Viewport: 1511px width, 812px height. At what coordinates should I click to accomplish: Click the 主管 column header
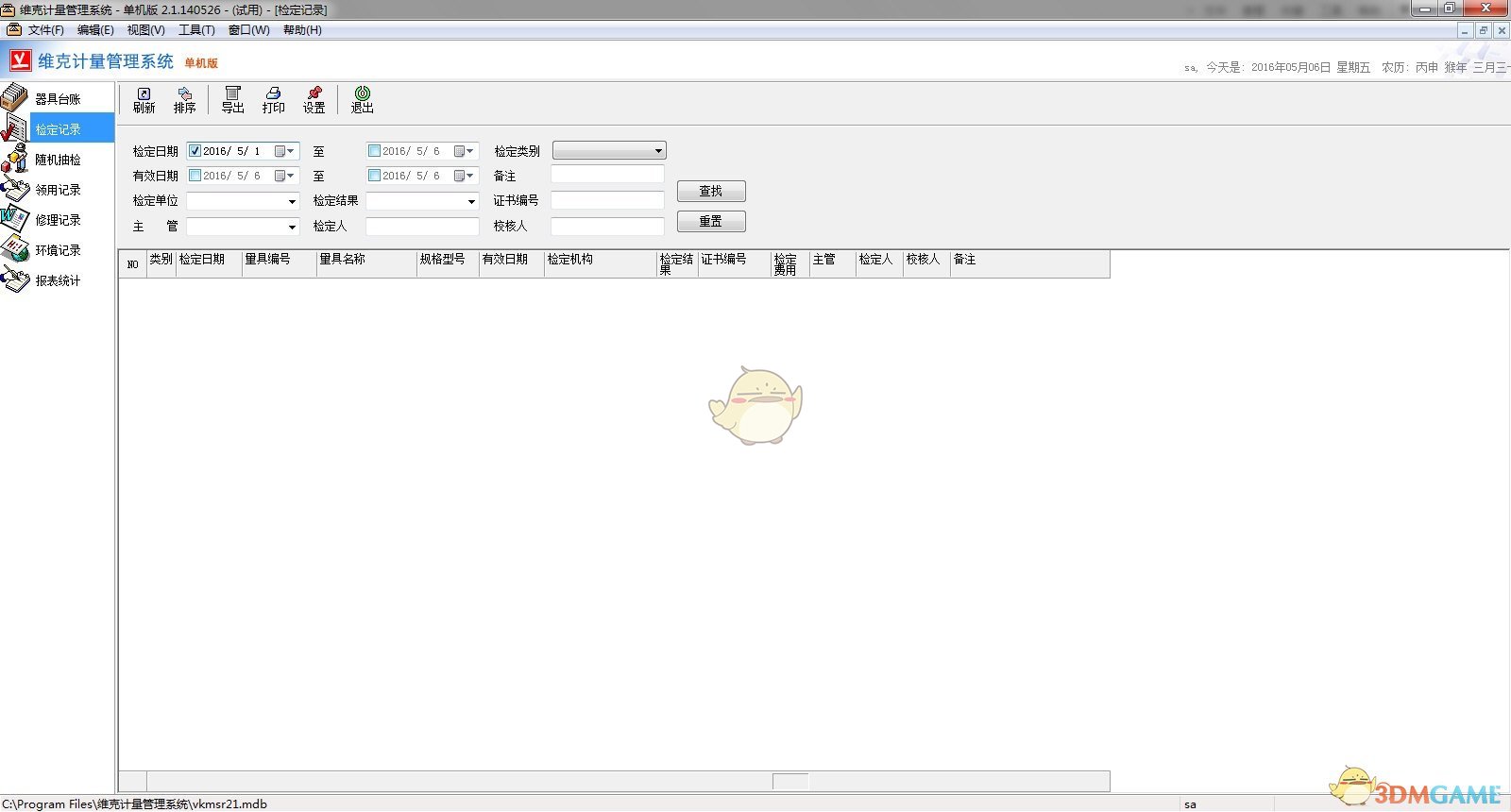pos(833,264)
